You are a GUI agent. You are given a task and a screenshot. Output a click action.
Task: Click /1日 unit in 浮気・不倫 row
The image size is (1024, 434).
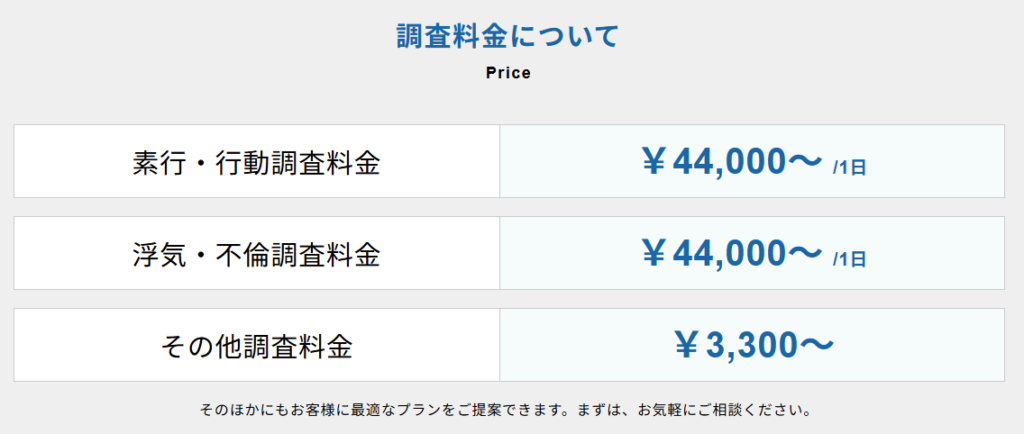849,260
